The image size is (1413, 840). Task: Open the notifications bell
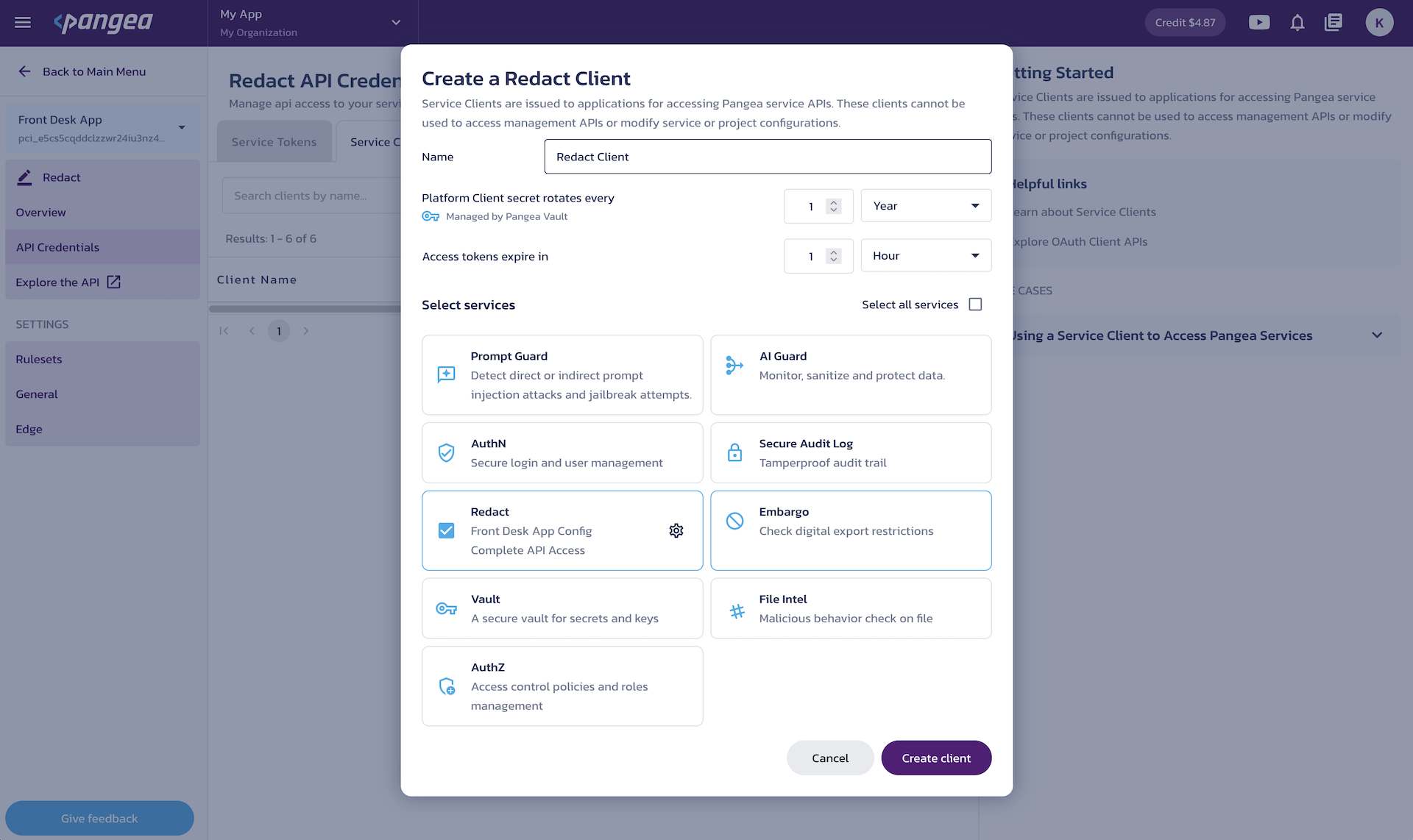(1297, 23)
